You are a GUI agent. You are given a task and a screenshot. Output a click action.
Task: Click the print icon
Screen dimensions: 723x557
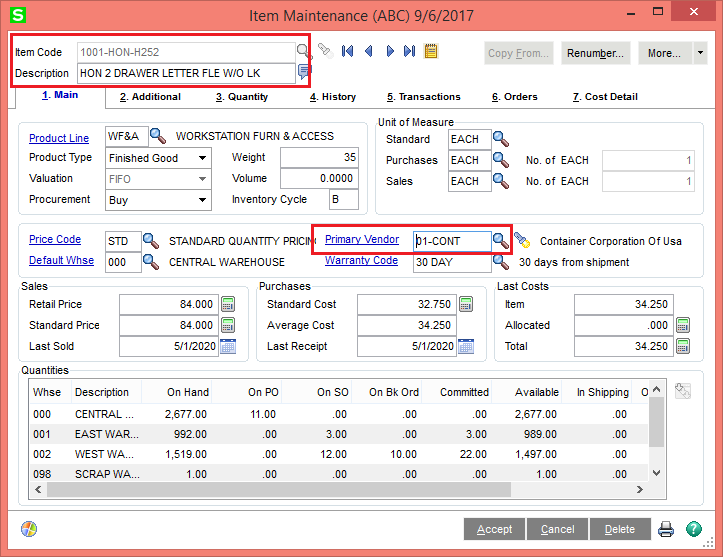pos(665,529)
